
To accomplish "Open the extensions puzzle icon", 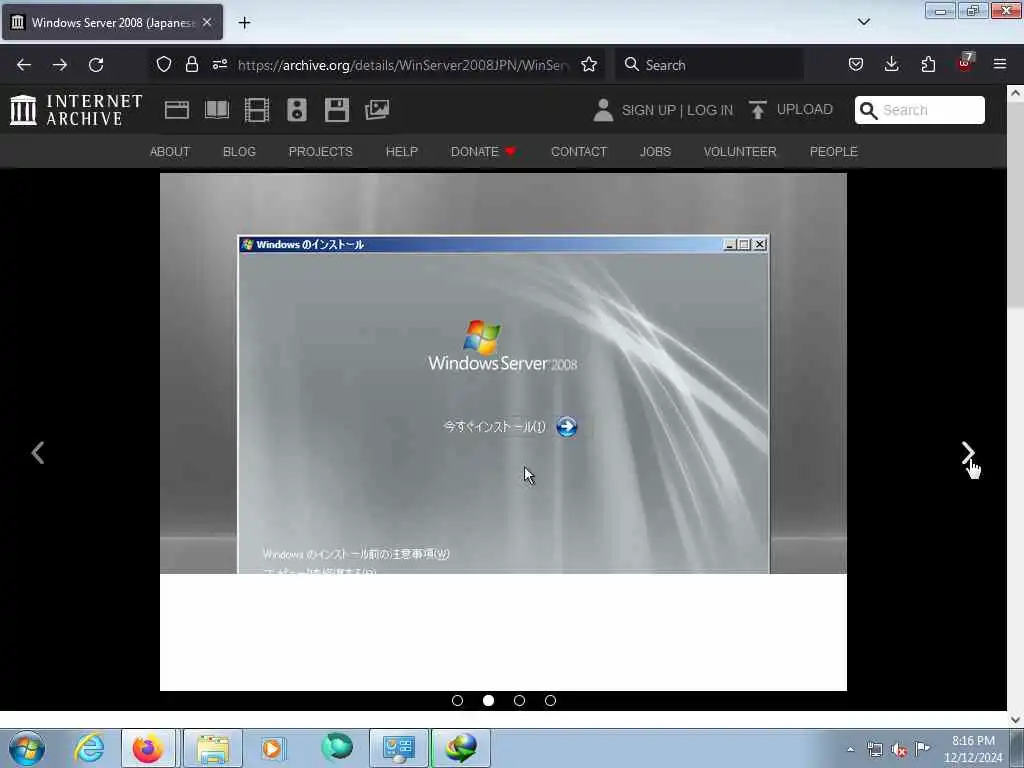I will point(928,64).
